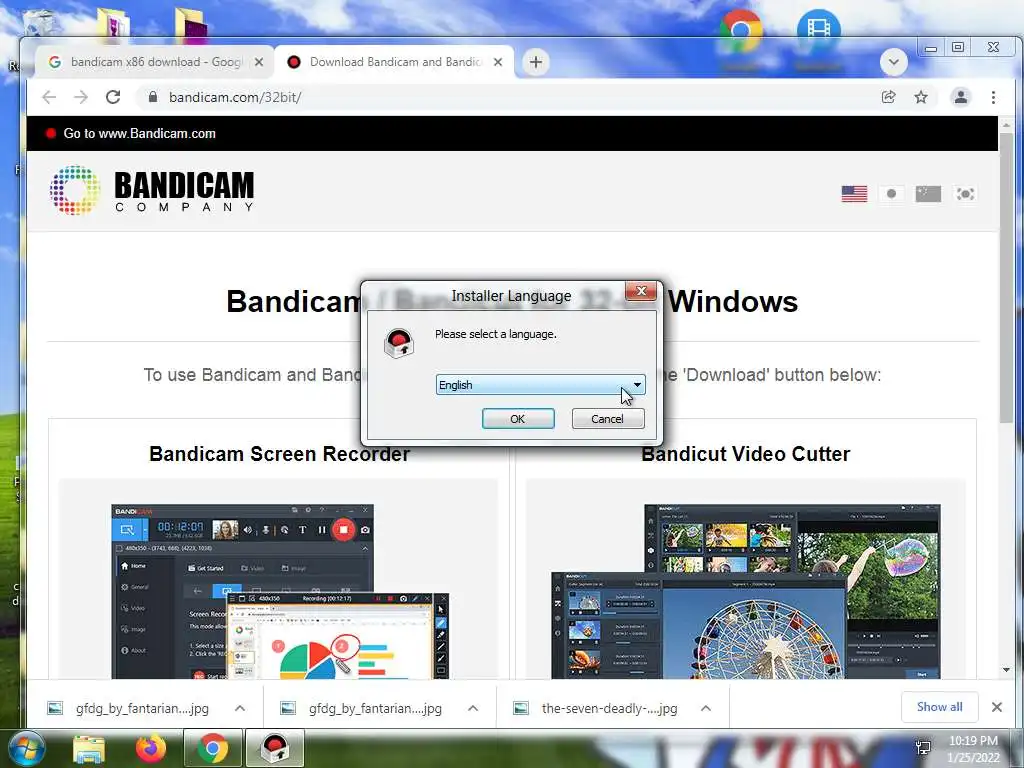Launch Firefox from the taskbar

151,748
